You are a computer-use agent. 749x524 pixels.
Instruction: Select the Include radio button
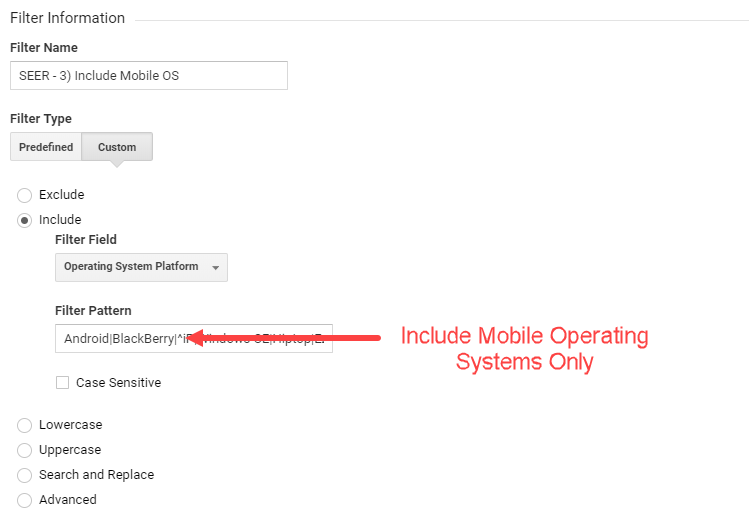point(25,220)
